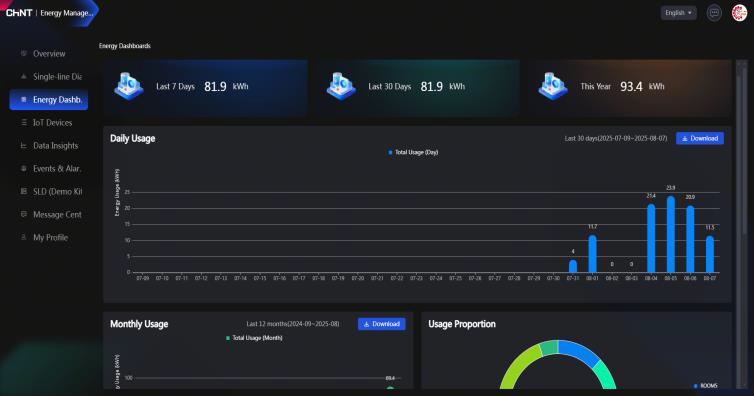
Task: Open My Profile in the sidebar
Action: tap(49, 237)
